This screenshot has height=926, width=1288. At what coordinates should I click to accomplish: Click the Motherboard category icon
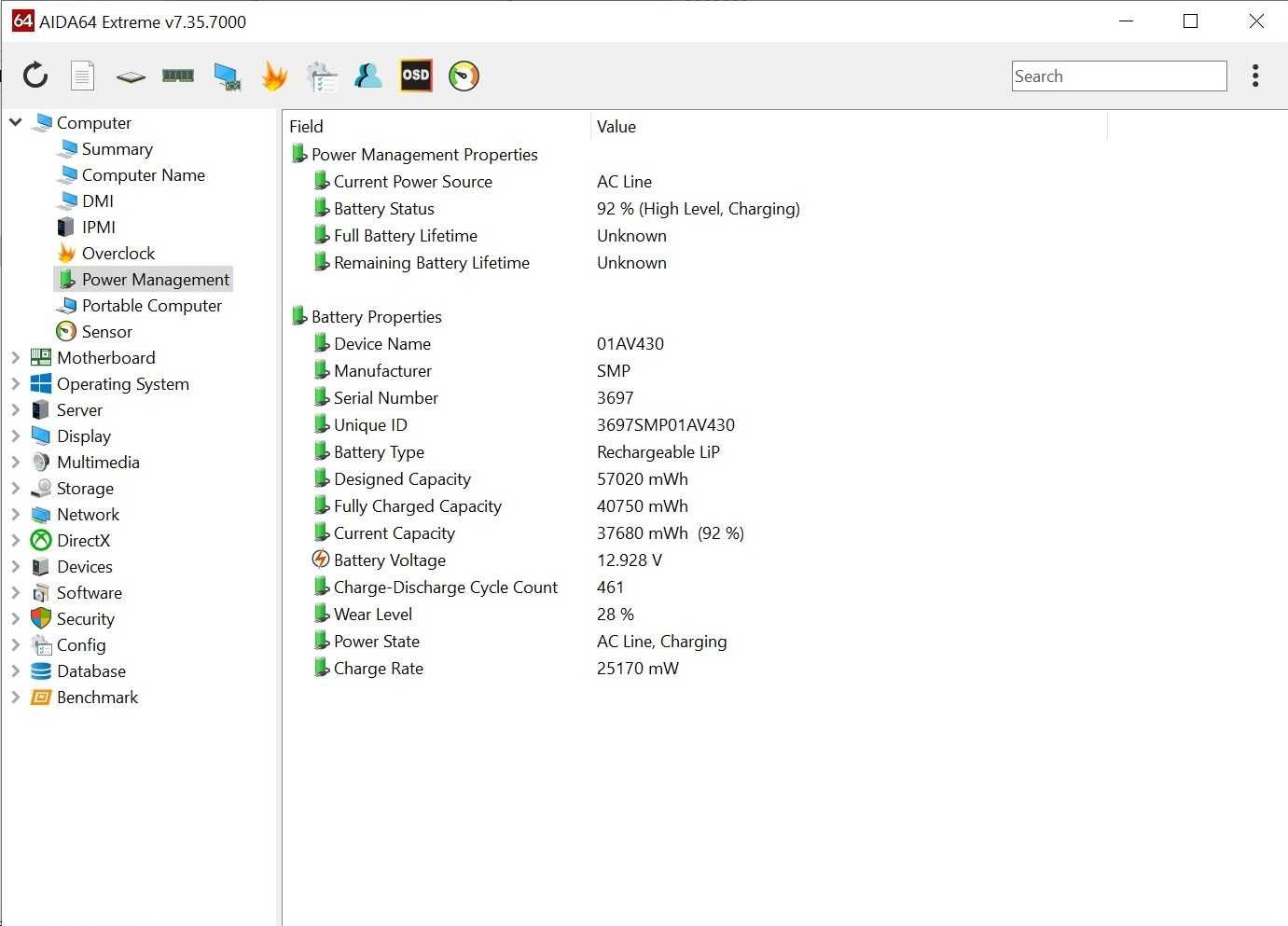pyautogui.click(x=41, y=357)
